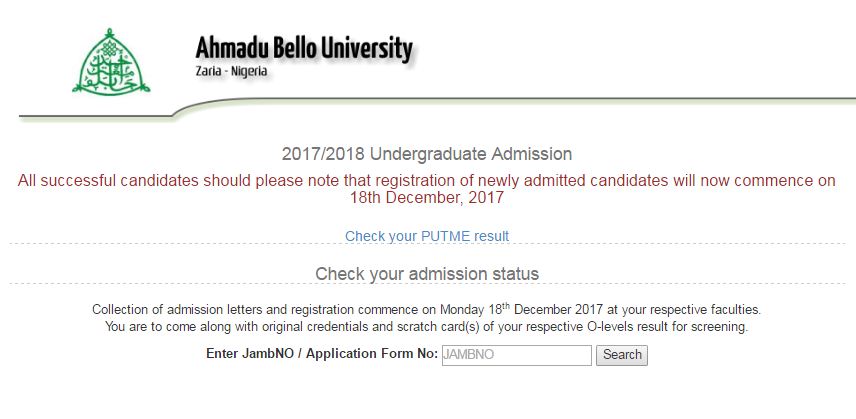This screenshot has width=856, height=419.
Task: Click the "O-levels result for screening" text
Action: [658, 327]
